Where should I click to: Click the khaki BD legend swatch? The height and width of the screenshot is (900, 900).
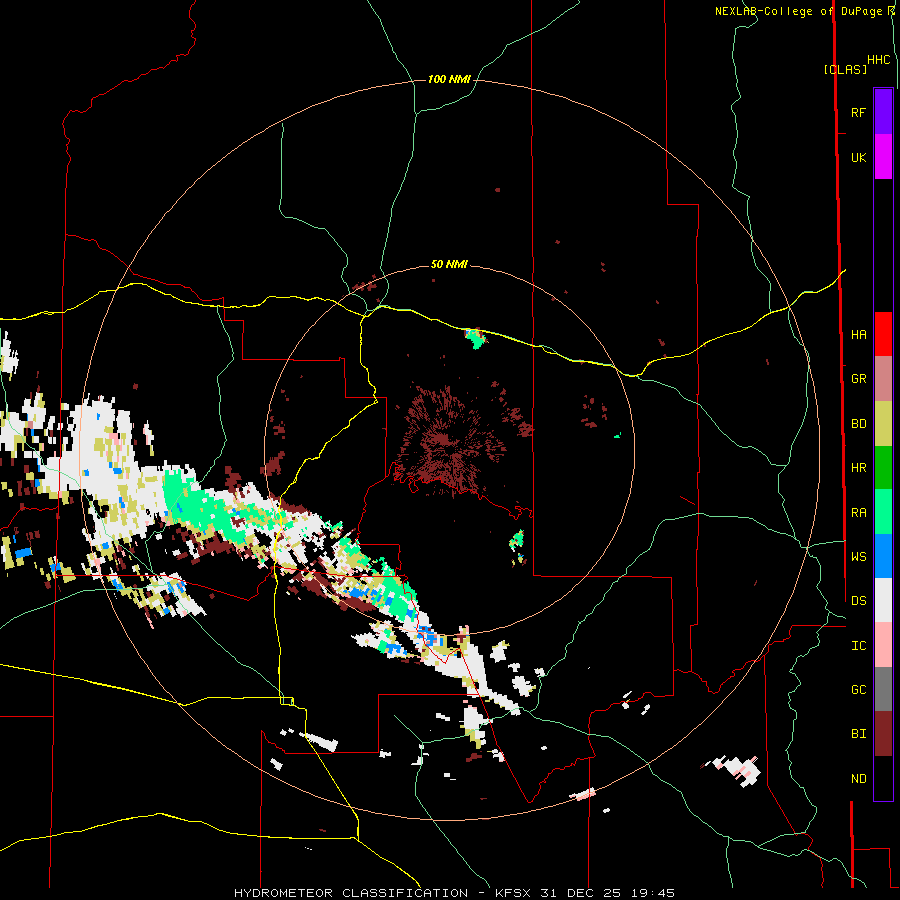[x=883, y=424]
